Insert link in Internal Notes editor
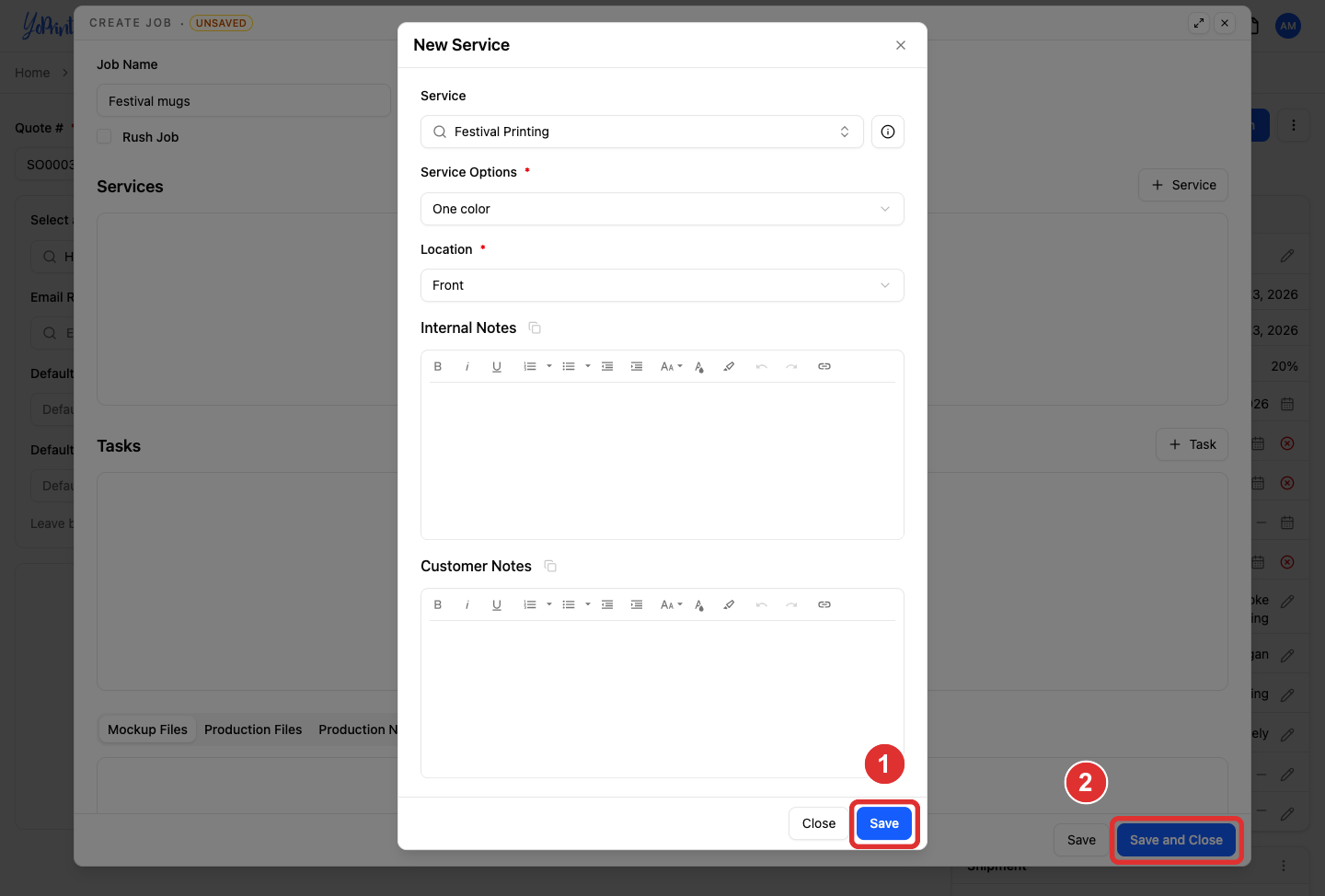The image size is (1325, 896). click(x=824, y=366)
